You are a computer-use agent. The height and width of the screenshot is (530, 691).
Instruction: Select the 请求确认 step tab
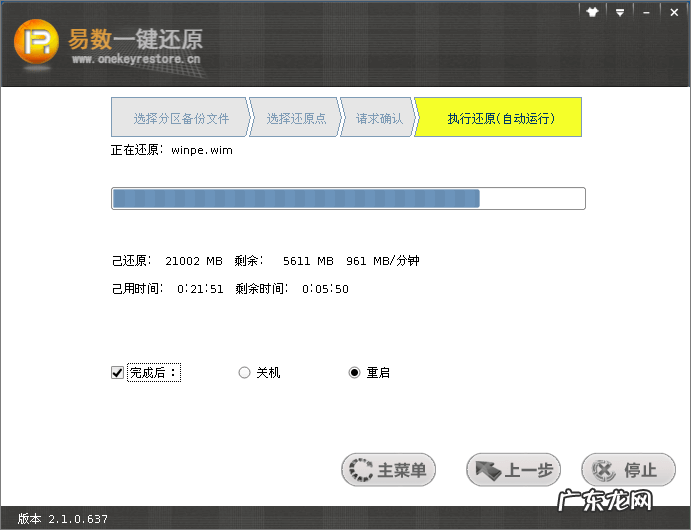point(379,117)
